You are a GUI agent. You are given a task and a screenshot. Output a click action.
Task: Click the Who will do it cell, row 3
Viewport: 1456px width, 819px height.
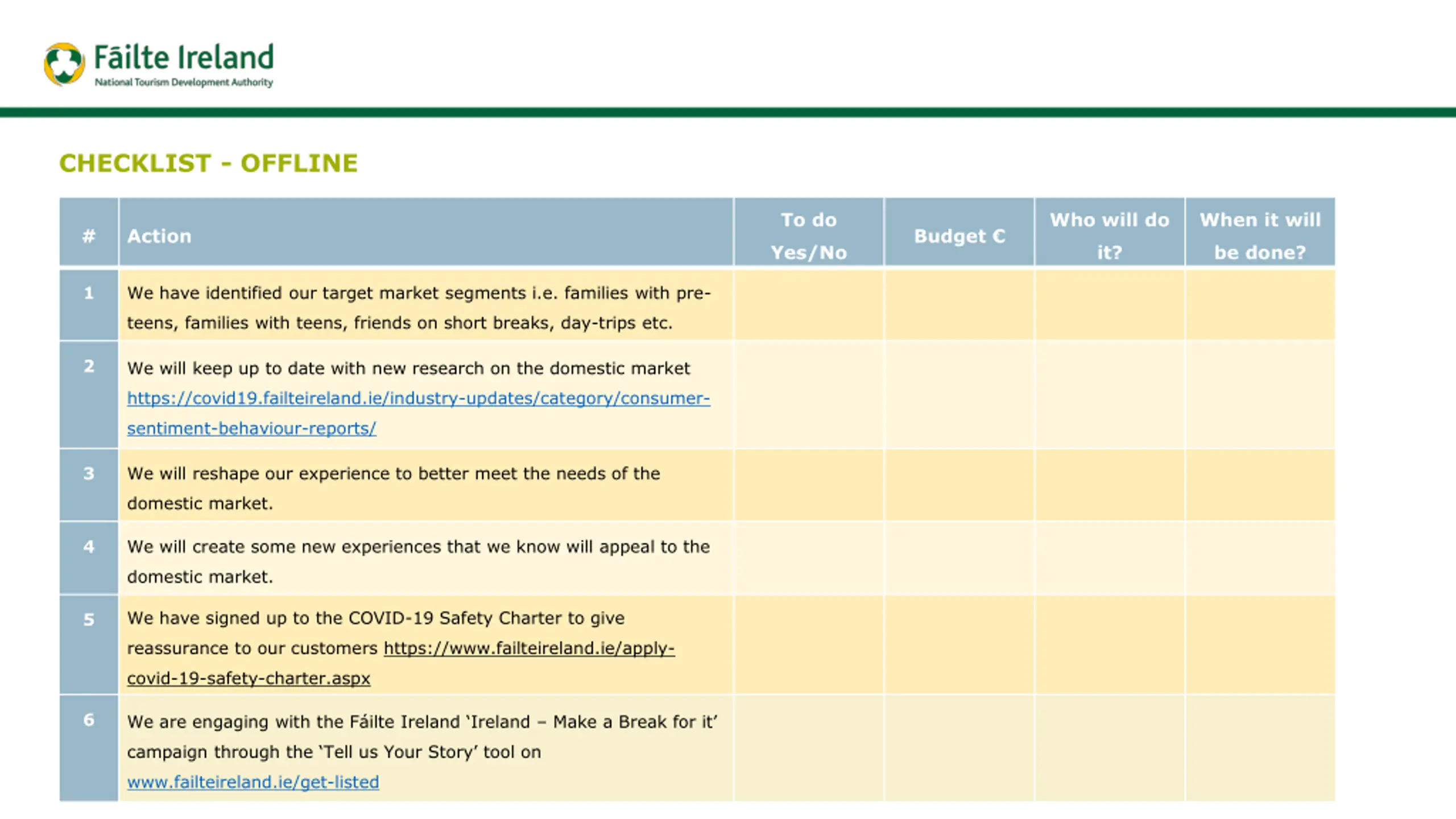[x=1109, y=485]
